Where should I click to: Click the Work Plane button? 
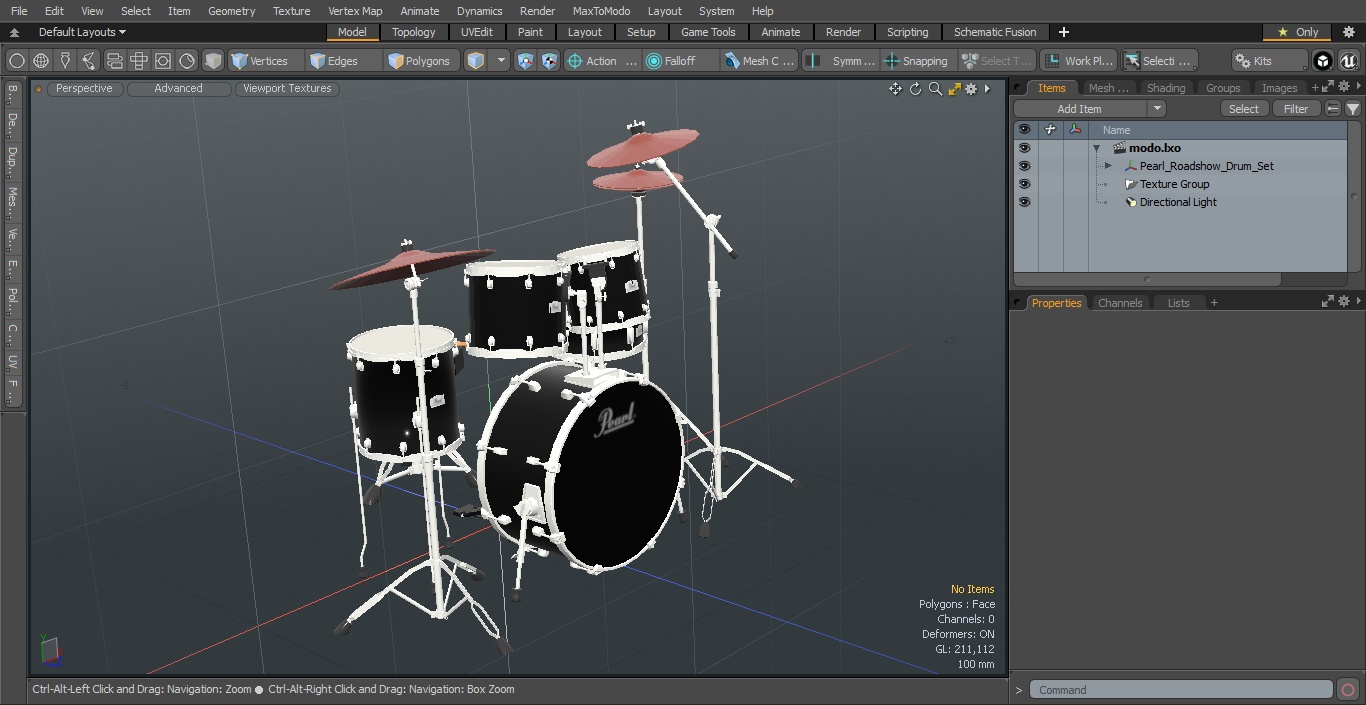pos(1078,61)
